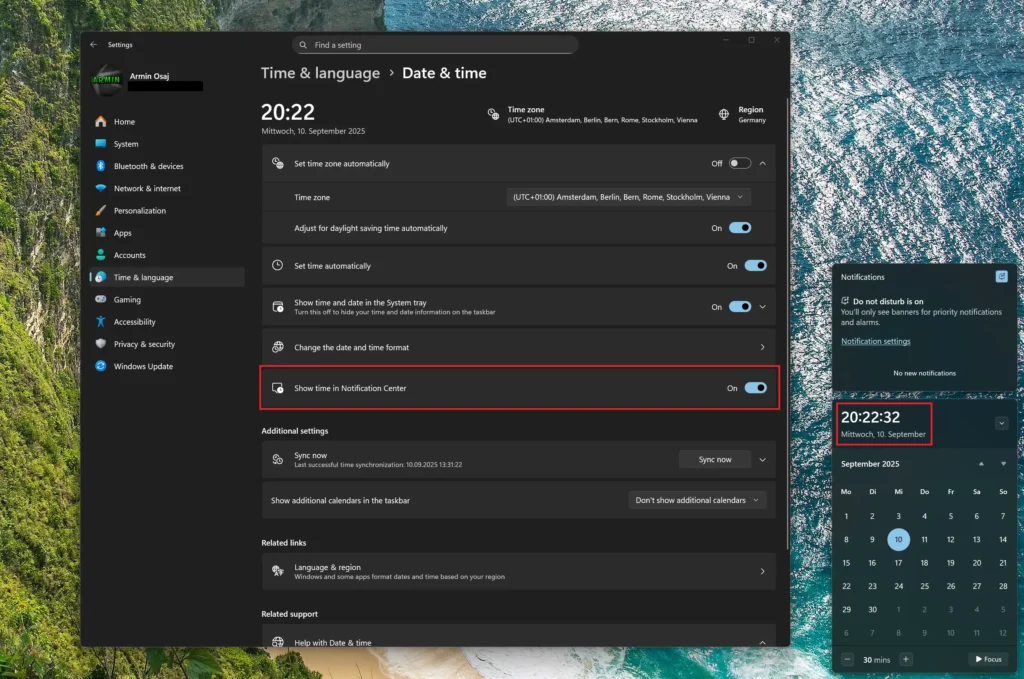
Task: Select day 10 in the calendar
Action: 898,539
